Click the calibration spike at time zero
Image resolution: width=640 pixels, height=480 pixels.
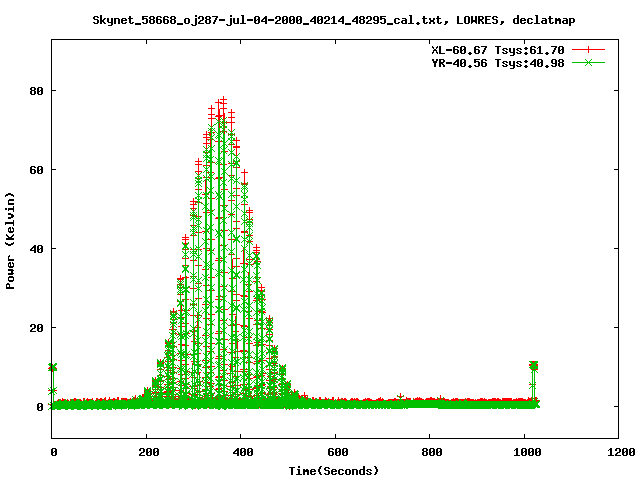(52, 384)
